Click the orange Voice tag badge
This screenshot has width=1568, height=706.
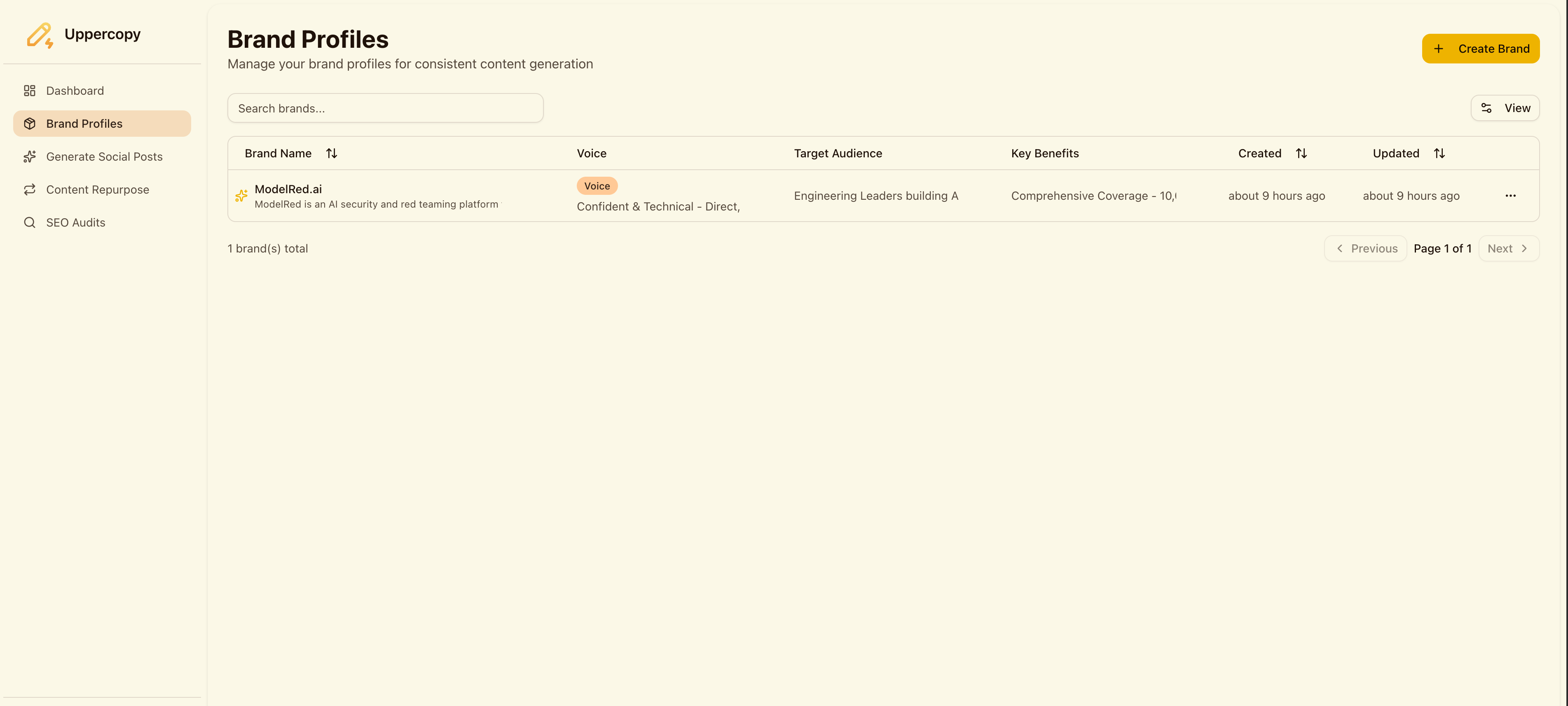597,186
